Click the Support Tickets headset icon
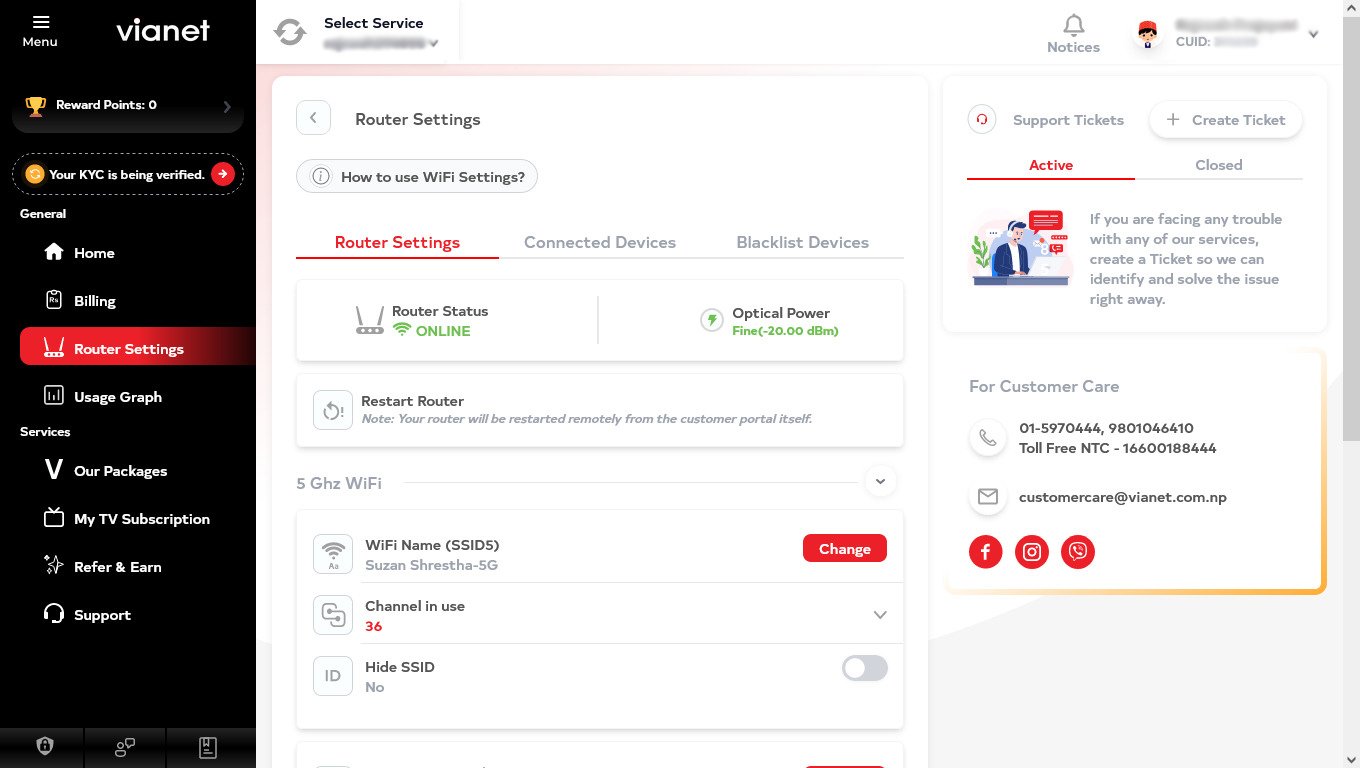1360x768 pixels. (x=982, y=120)
